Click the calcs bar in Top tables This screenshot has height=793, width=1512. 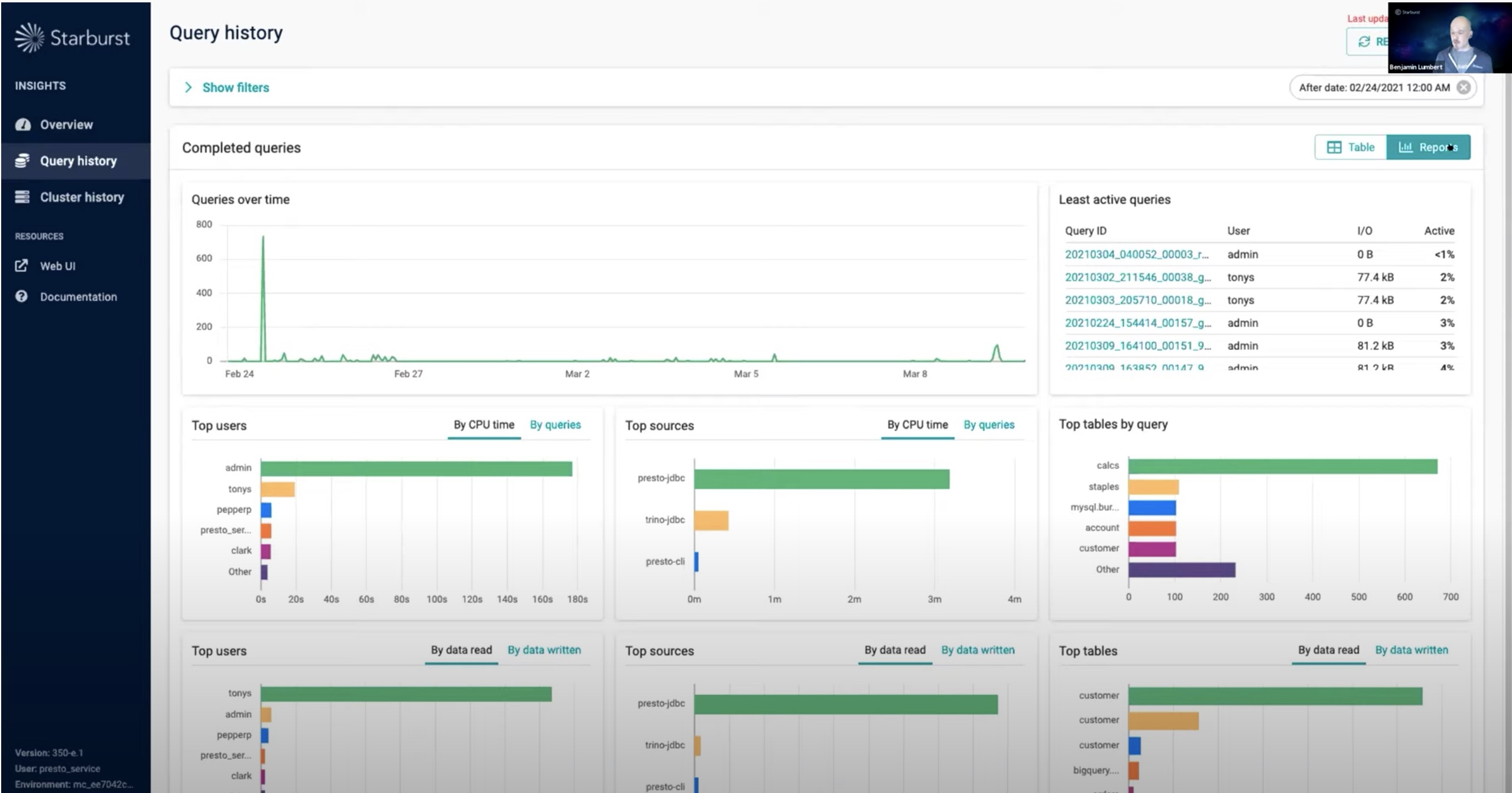(x=1283, y=467)
